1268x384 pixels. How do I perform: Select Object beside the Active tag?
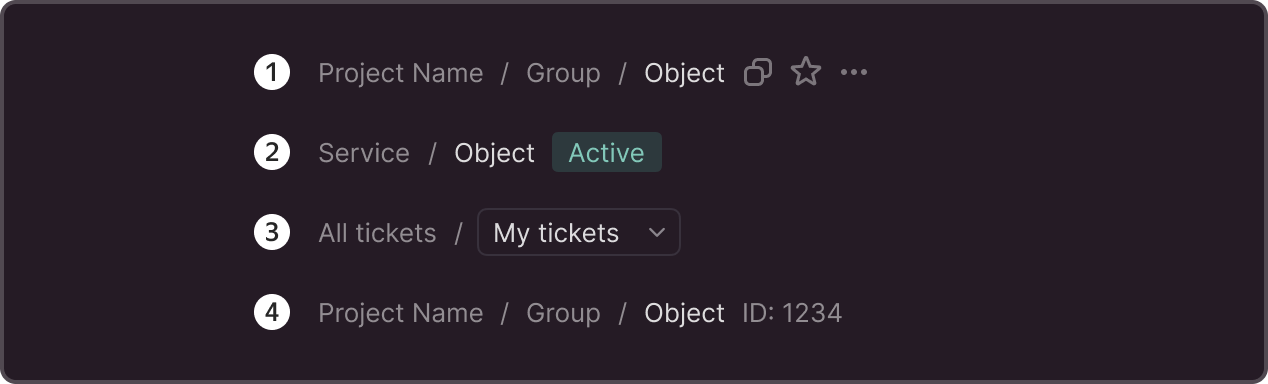495,153
